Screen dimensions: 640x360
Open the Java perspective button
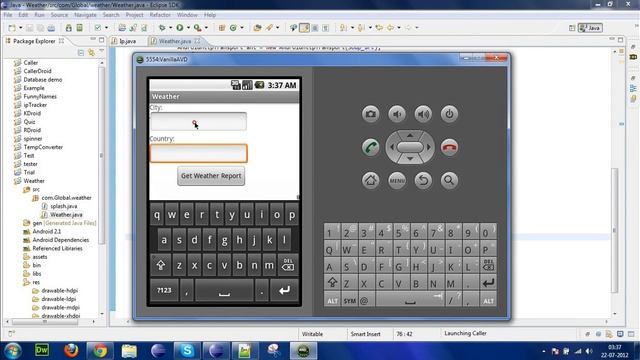click(x=591, y=28)
